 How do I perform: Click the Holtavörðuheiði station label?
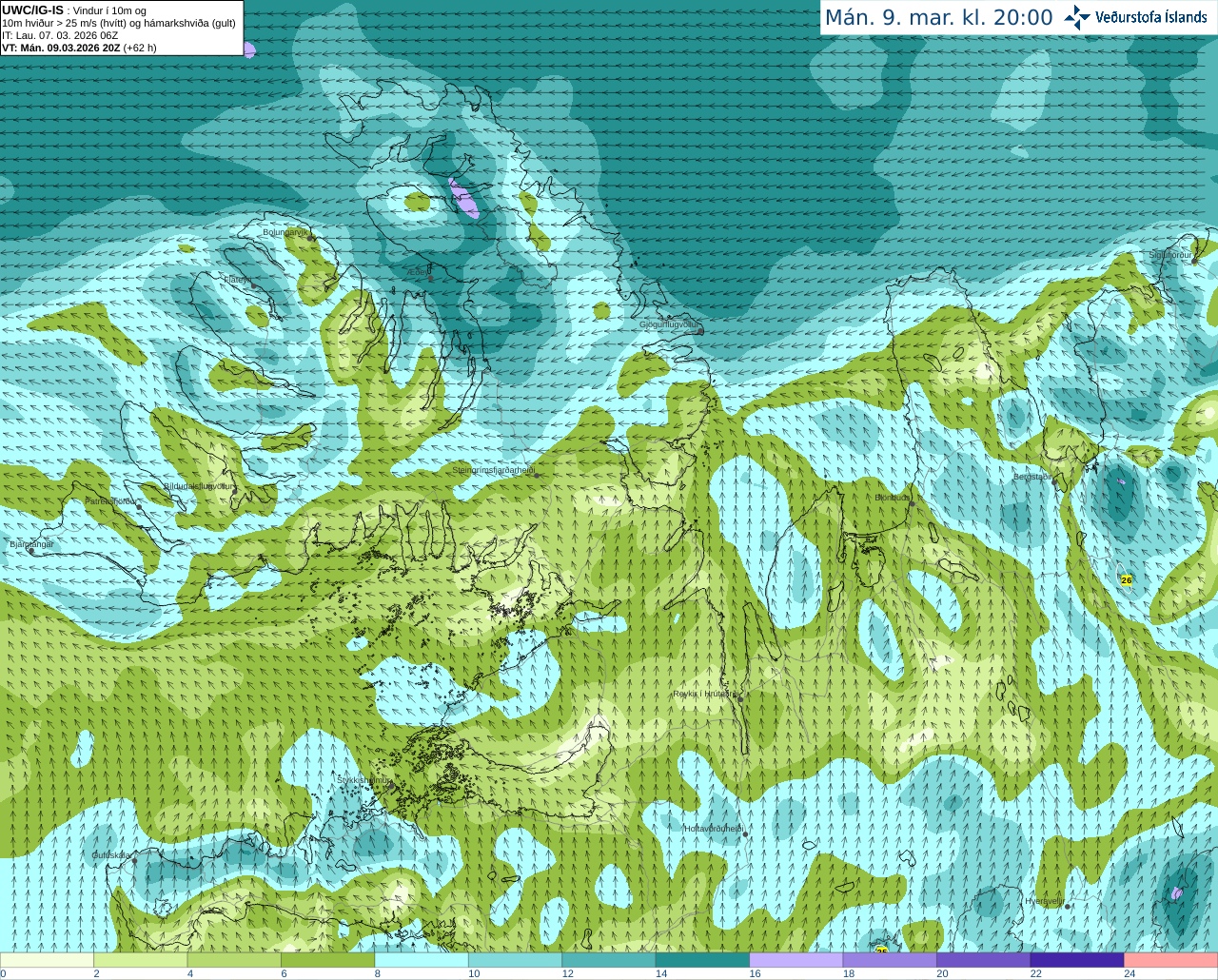[x=714, y=829]
